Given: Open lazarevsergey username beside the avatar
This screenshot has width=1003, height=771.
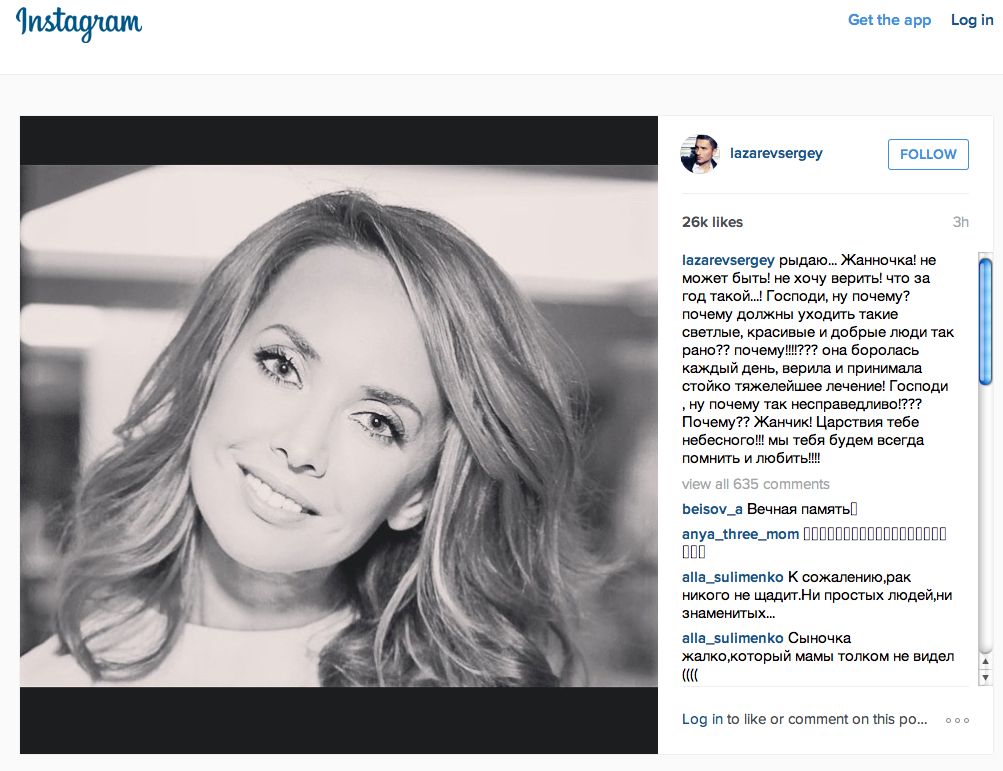Looking at the screenshot, I should click(x=776, y=154).
